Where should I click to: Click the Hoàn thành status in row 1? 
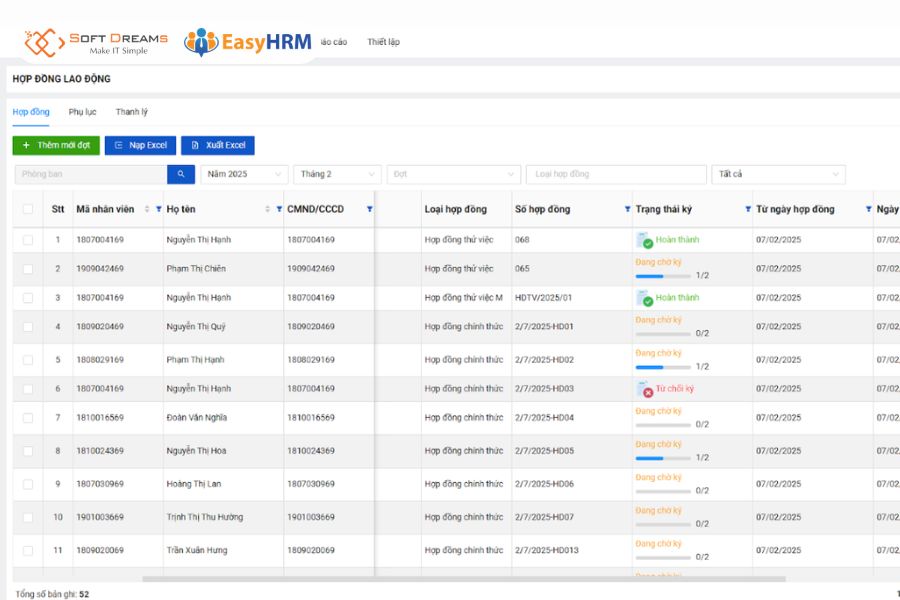click(x=677, y=239)
